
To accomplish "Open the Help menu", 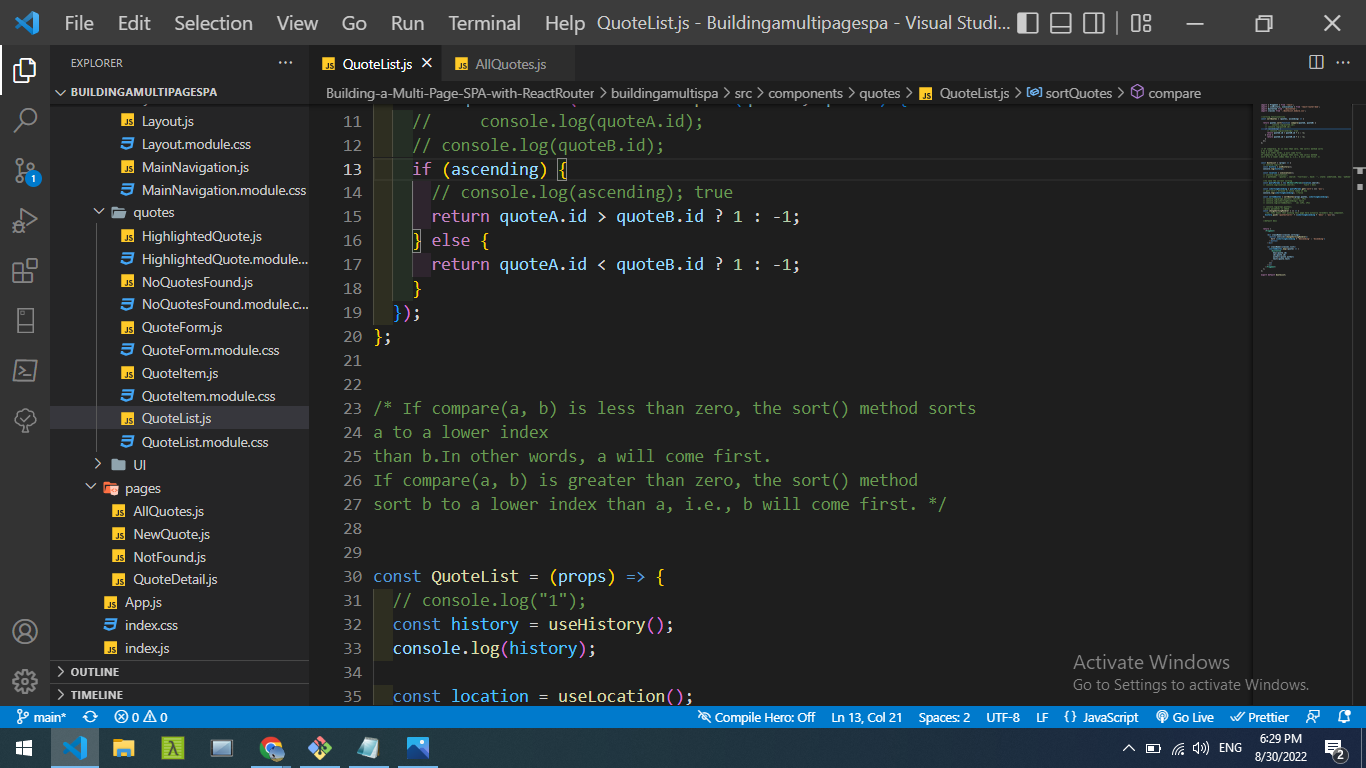I will pyautogui.click(x=565, y=23).
